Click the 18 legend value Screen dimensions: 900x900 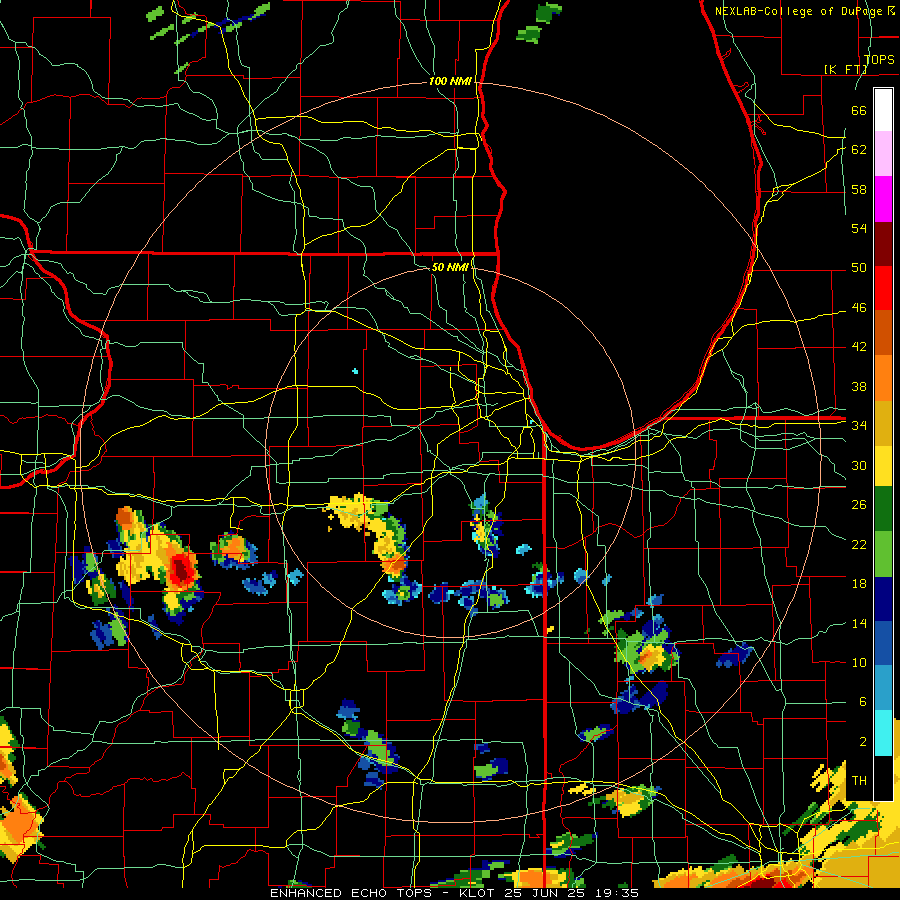(859, 584)
